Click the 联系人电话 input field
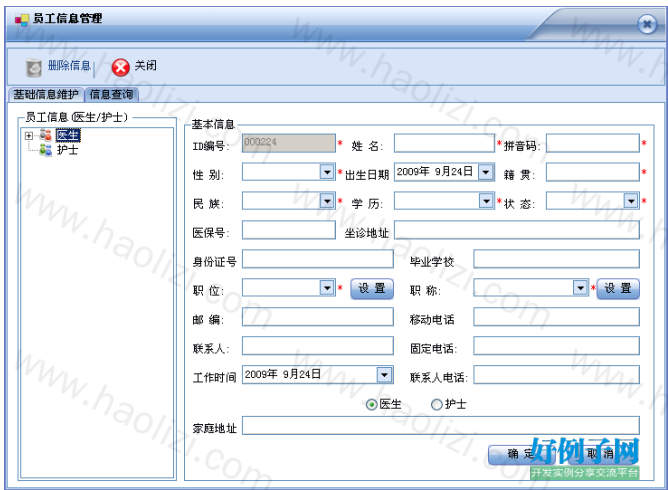Viewport: 668px width, 490px height. [x=556, y=375]
